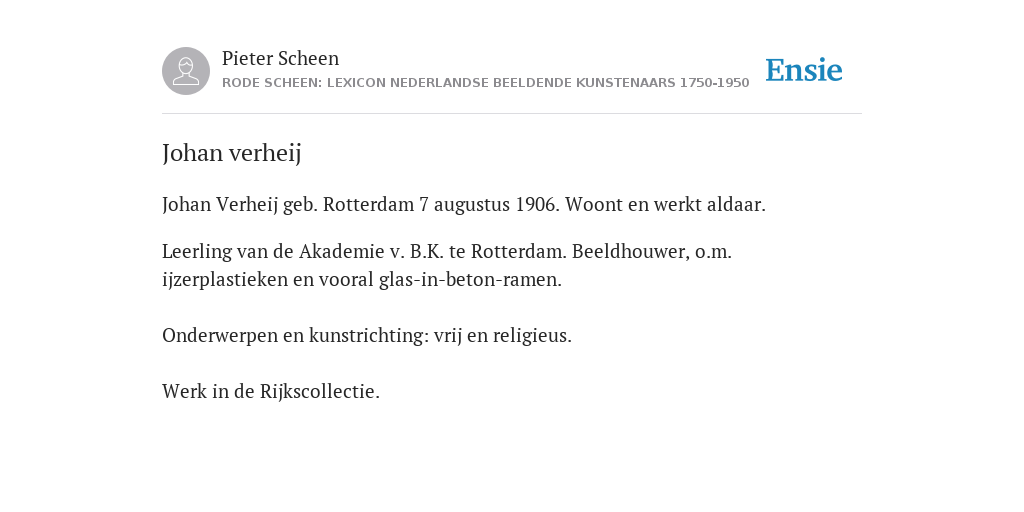Click the word glas-in-beton-ramen

pos(470,280)
